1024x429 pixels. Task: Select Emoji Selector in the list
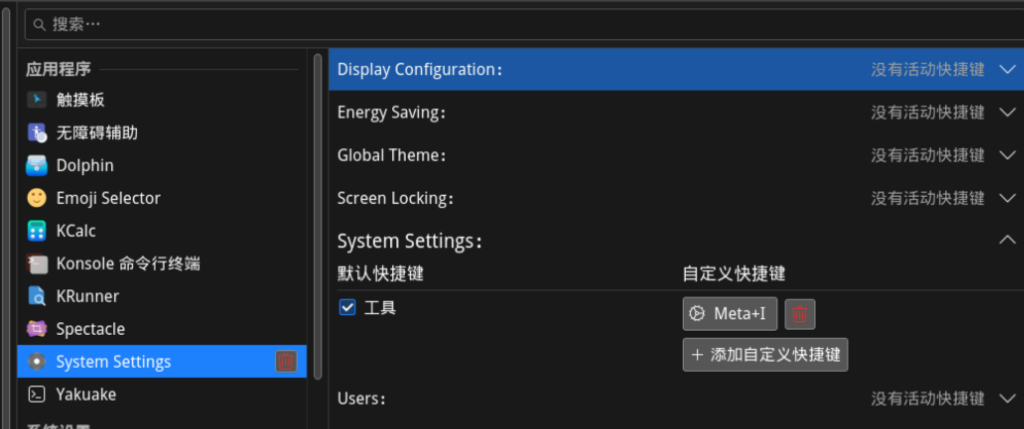pos(162,198)
